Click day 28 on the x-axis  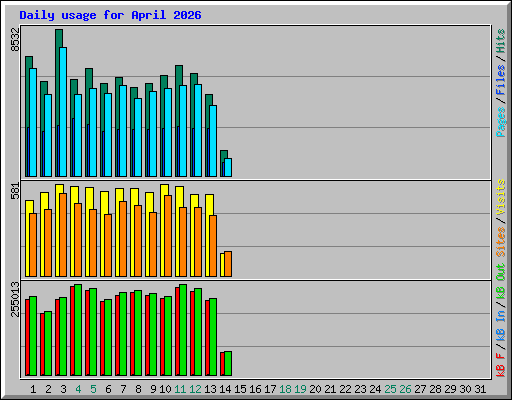[x=435, y=389]
